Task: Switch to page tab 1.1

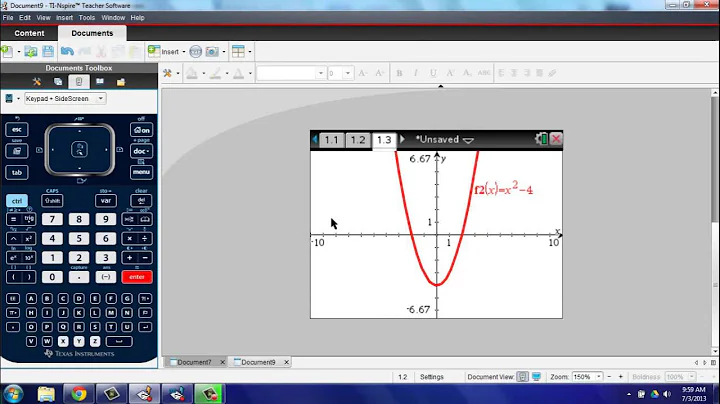Action: pyautogui.click(x=332, y=140)
